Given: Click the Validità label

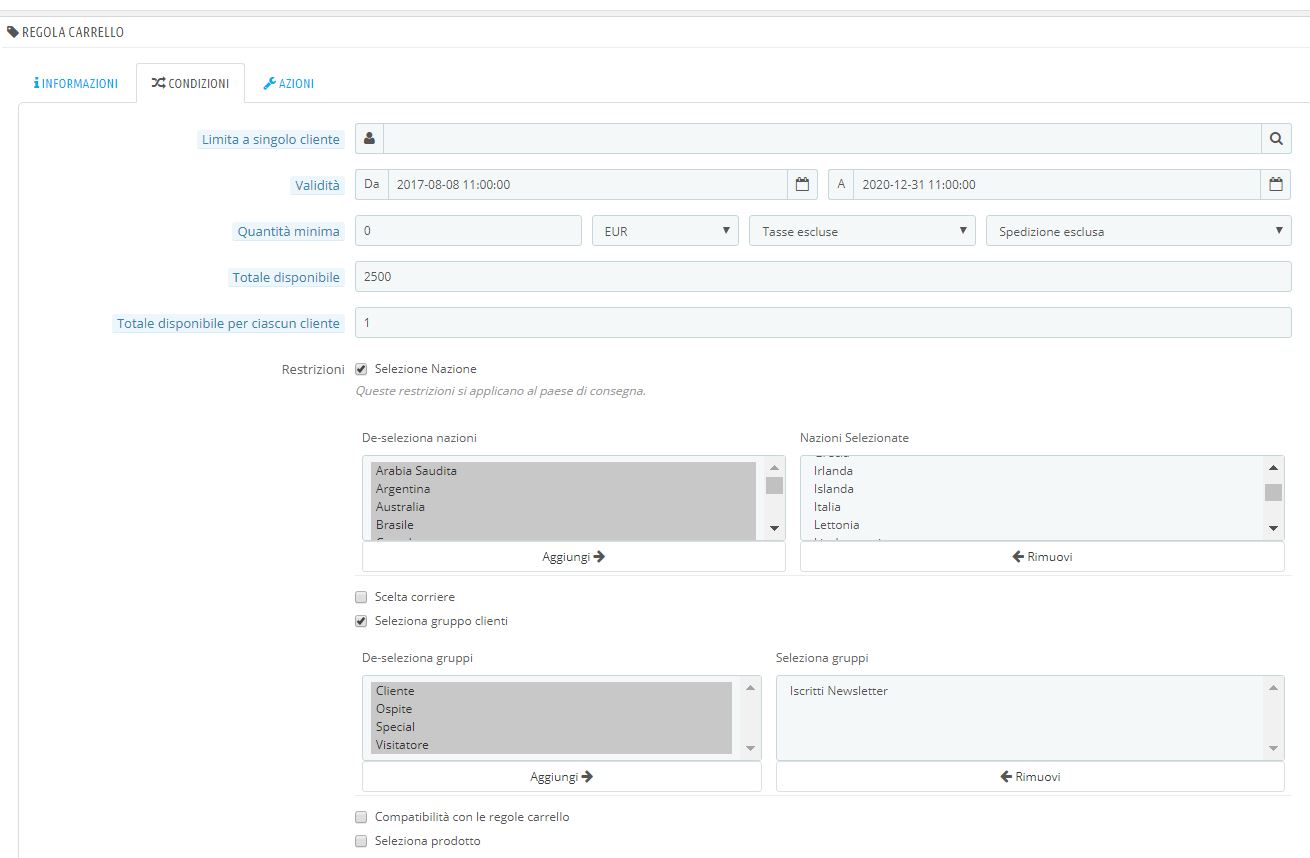Looking at the screenshot, I should [x=317, y=185].
